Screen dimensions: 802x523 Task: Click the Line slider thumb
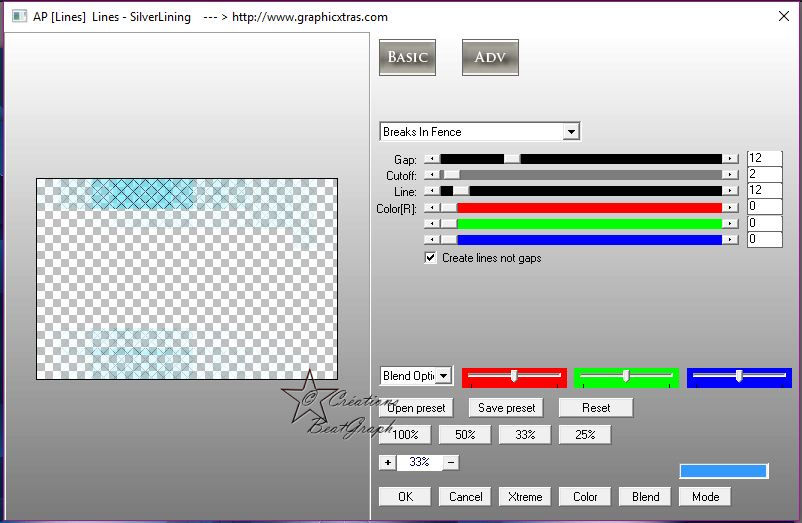point(461,191)
